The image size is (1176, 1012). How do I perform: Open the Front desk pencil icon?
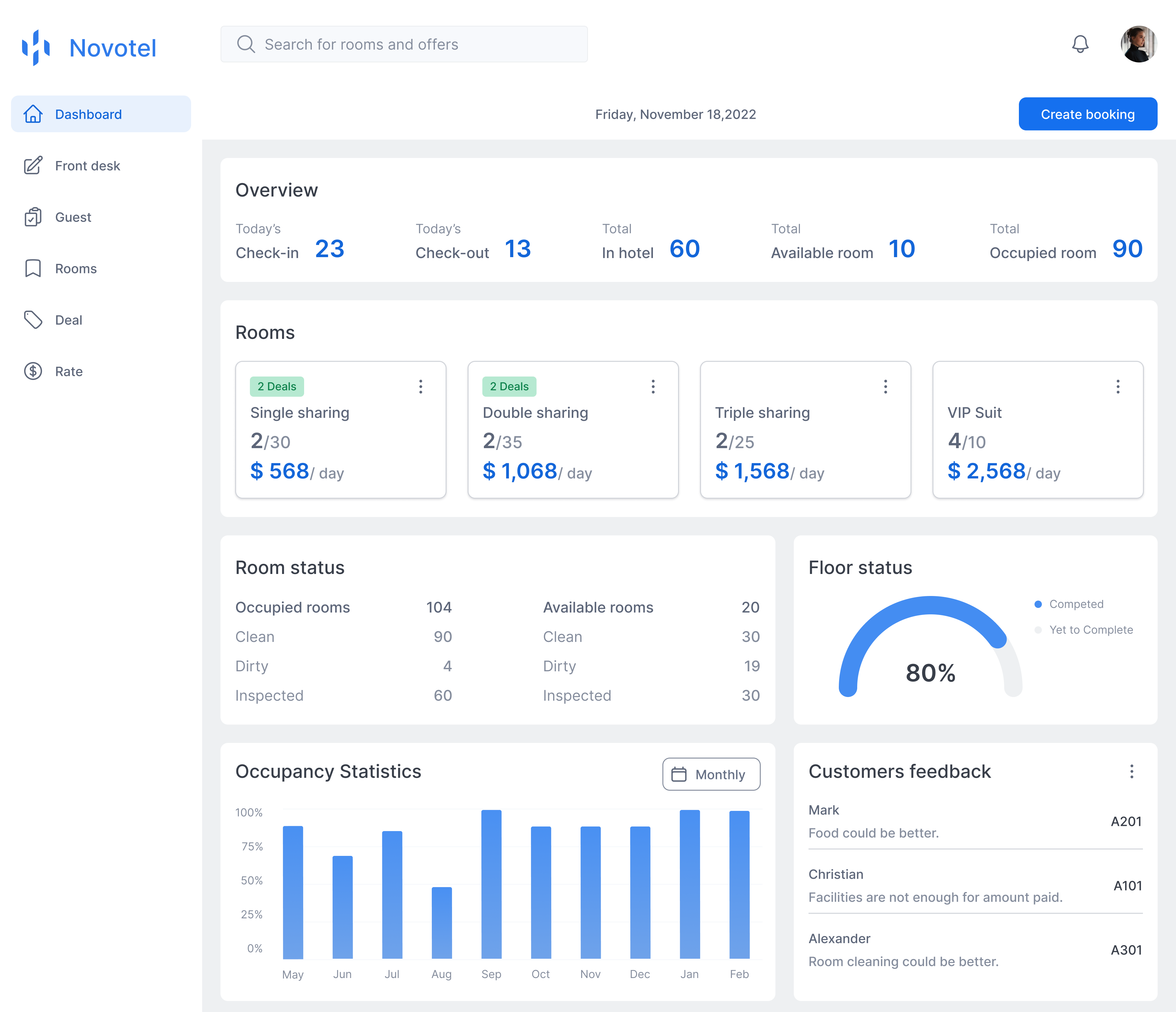[x=33, y=166]
